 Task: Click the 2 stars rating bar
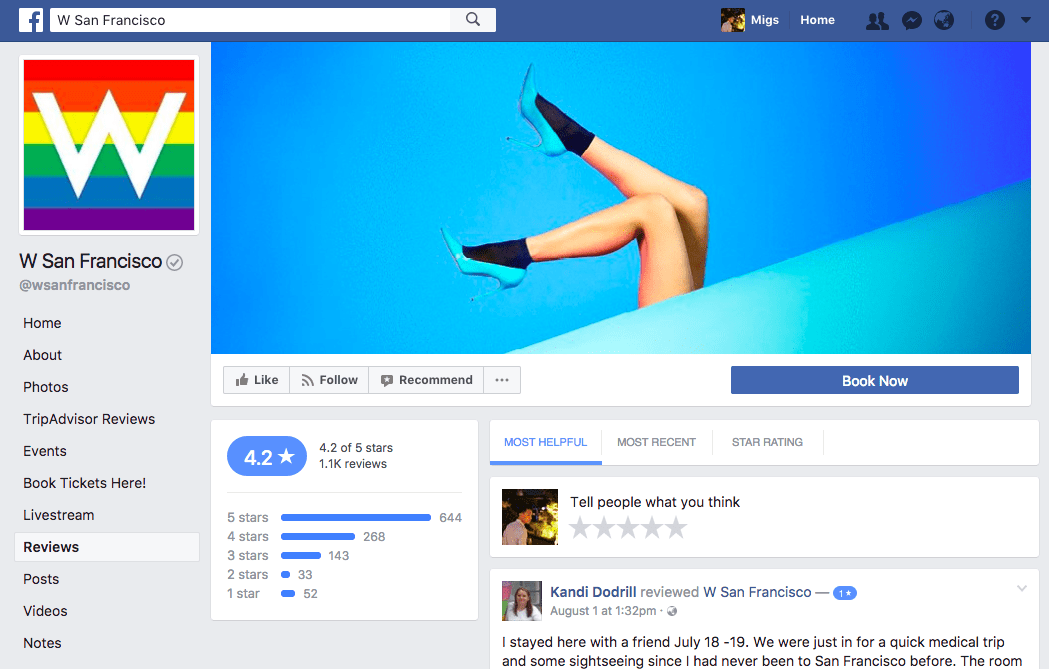286,575
